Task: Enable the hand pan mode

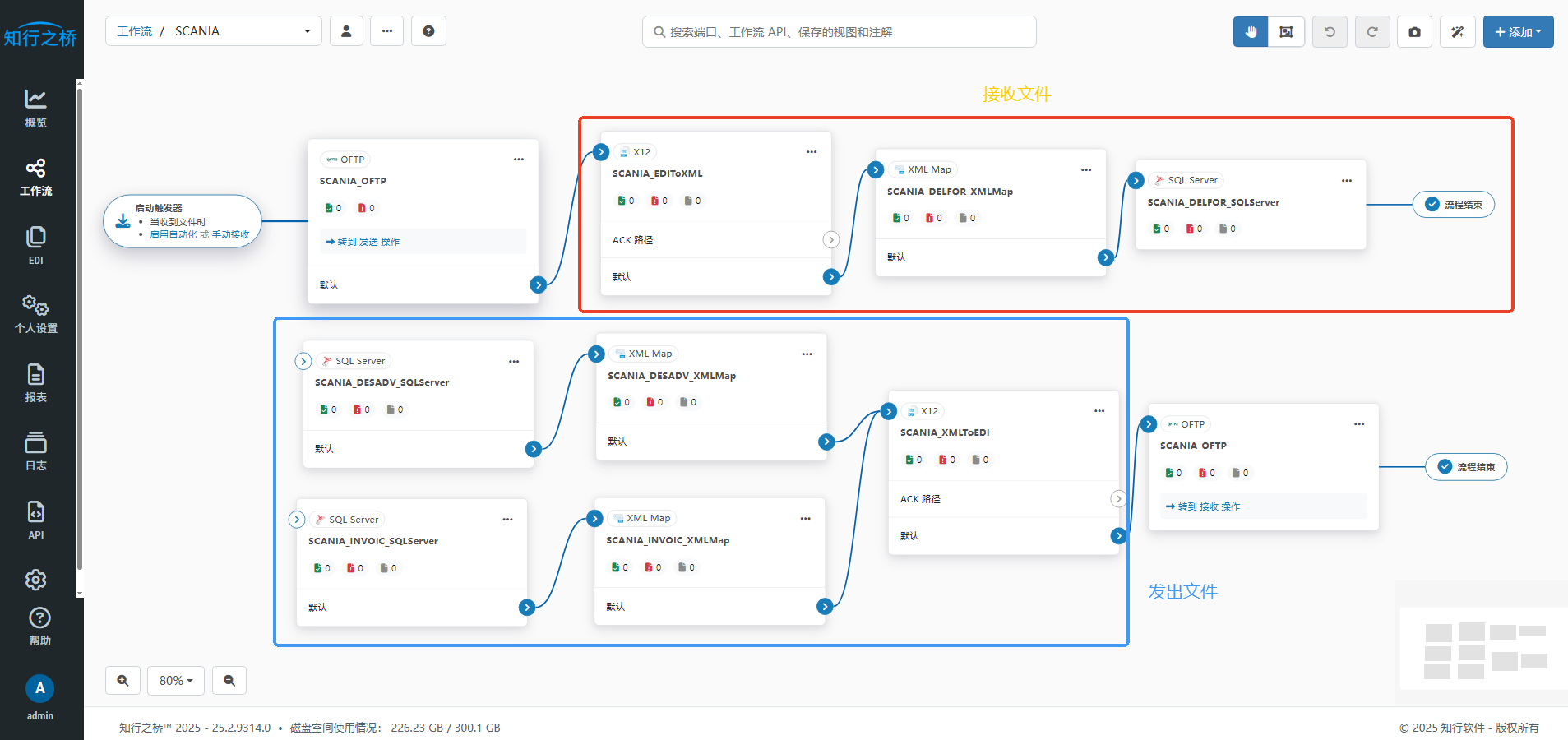Action: click(1251, 32)
